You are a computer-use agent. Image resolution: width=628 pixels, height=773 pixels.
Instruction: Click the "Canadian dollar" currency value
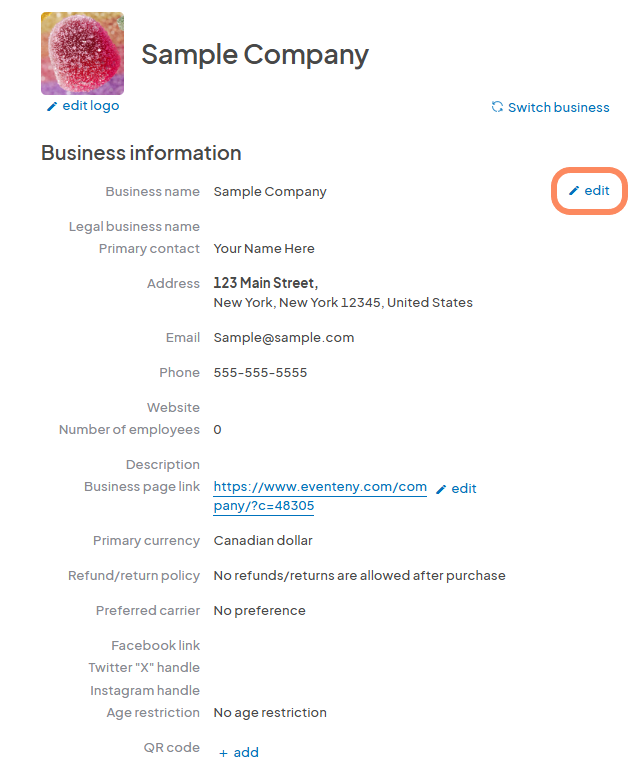[263, 541]
